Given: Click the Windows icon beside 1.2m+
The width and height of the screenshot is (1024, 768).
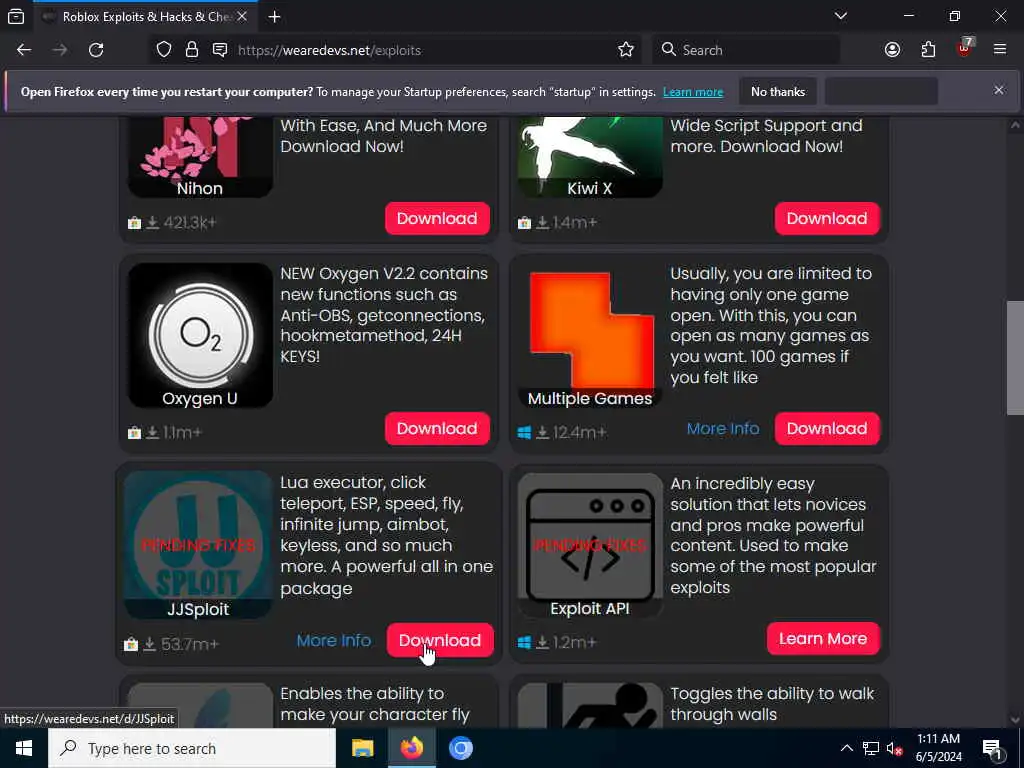Looking at the screenshot, I should coord(524,643).
